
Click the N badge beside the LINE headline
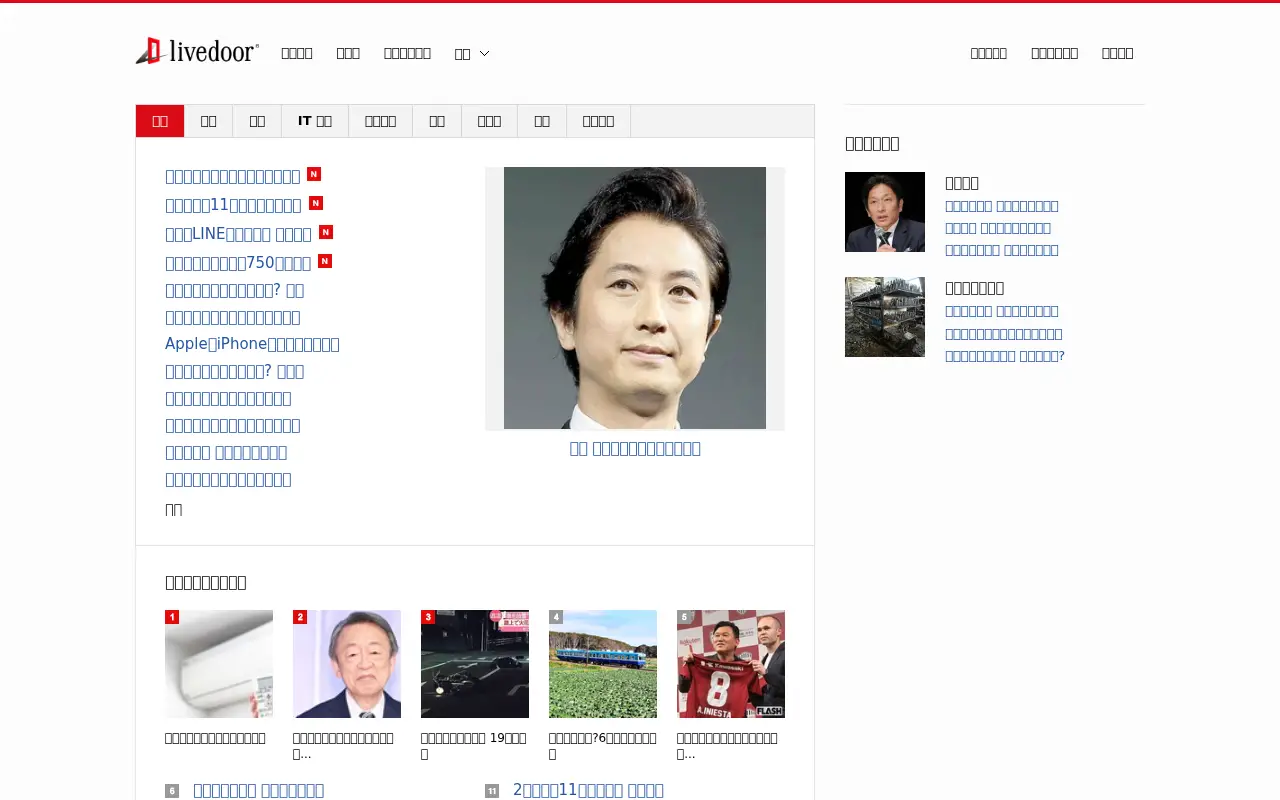click(x=326, y=232)
